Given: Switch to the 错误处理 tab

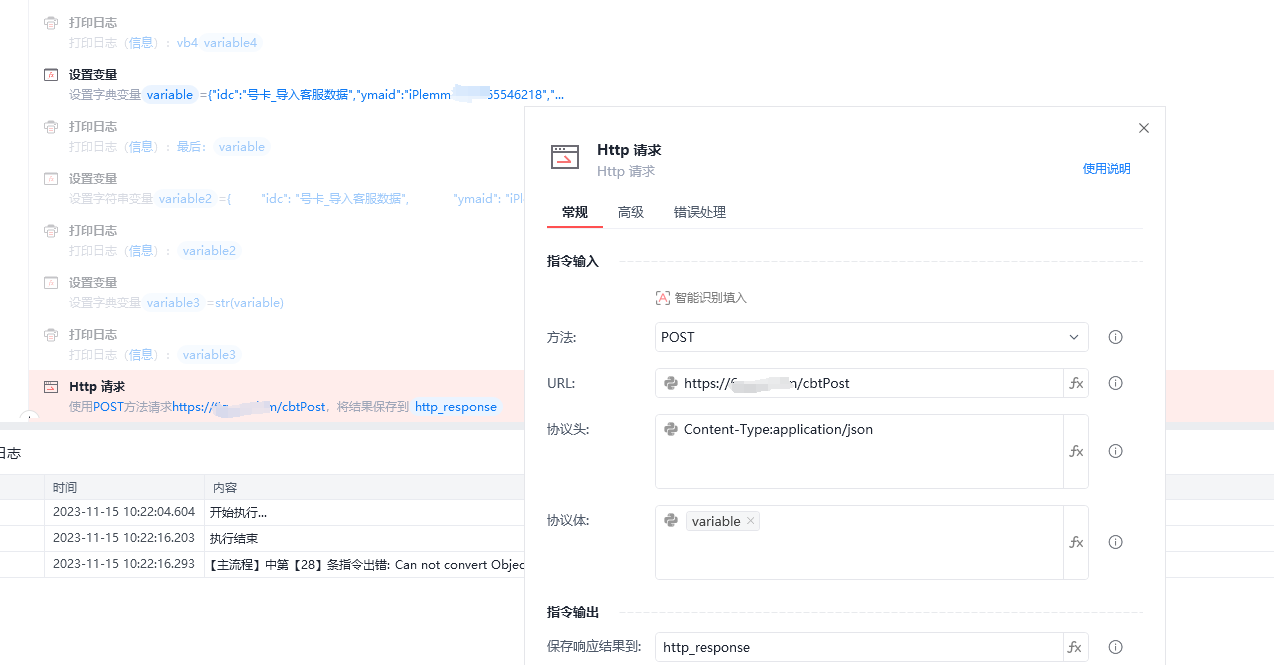Looking at the screenshot, I should (x=700, y=212).
